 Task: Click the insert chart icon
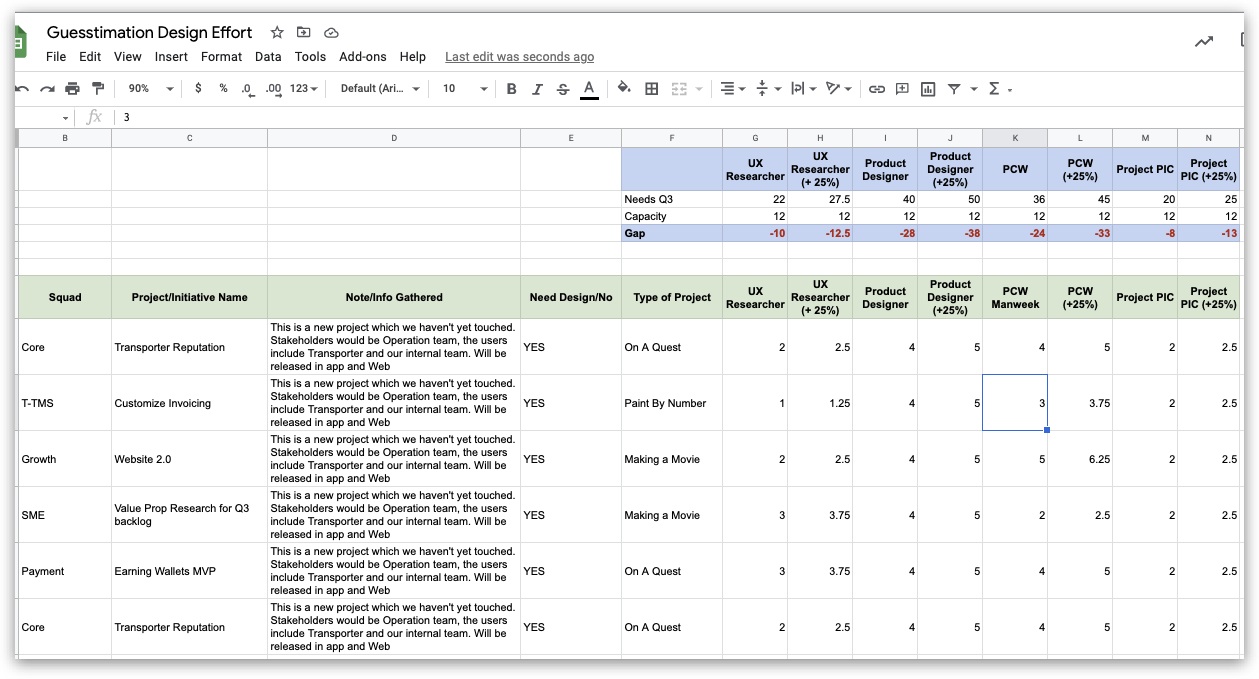[928, 89]
